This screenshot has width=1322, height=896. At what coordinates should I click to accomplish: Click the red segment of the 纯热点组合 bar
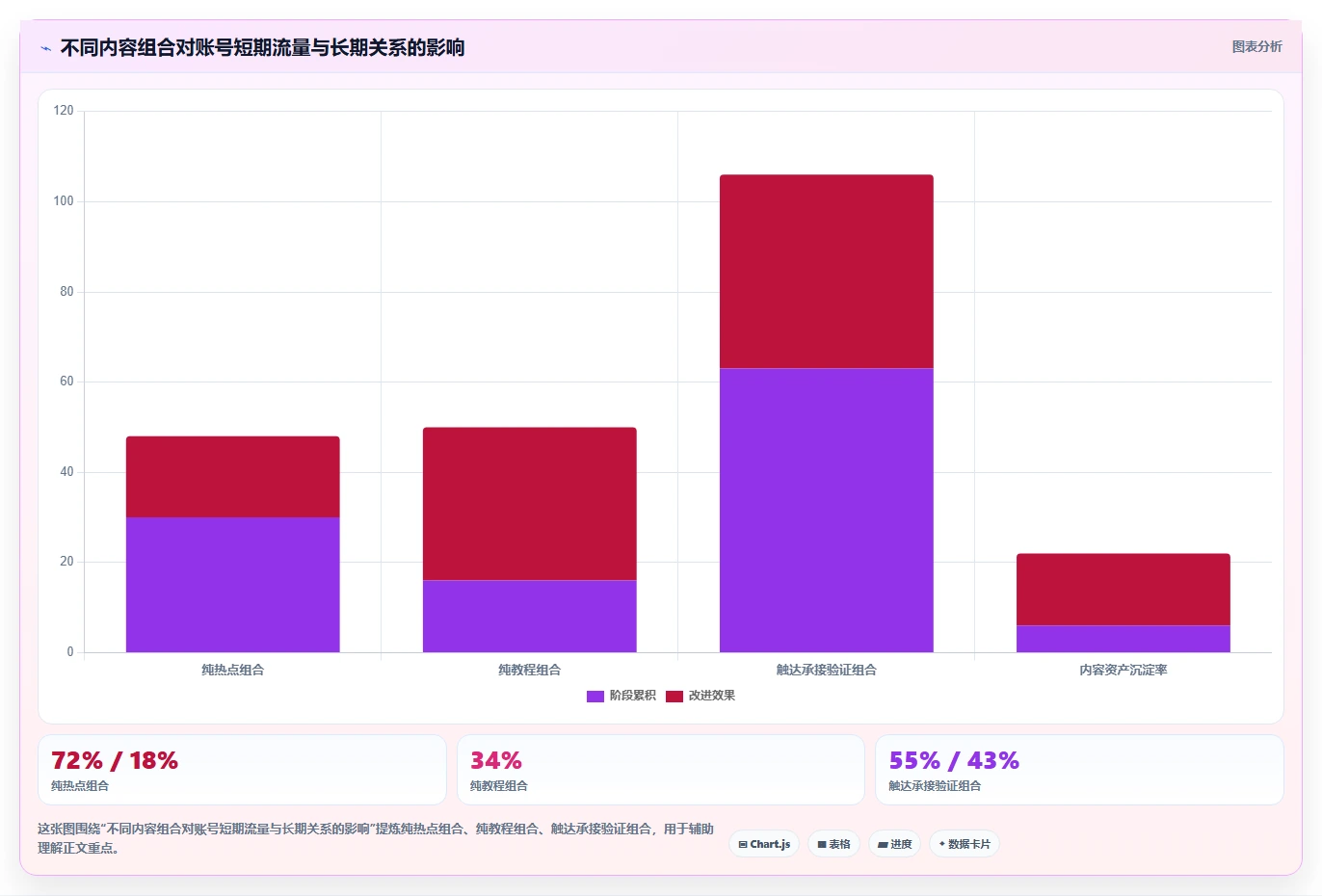coord(232,477)
